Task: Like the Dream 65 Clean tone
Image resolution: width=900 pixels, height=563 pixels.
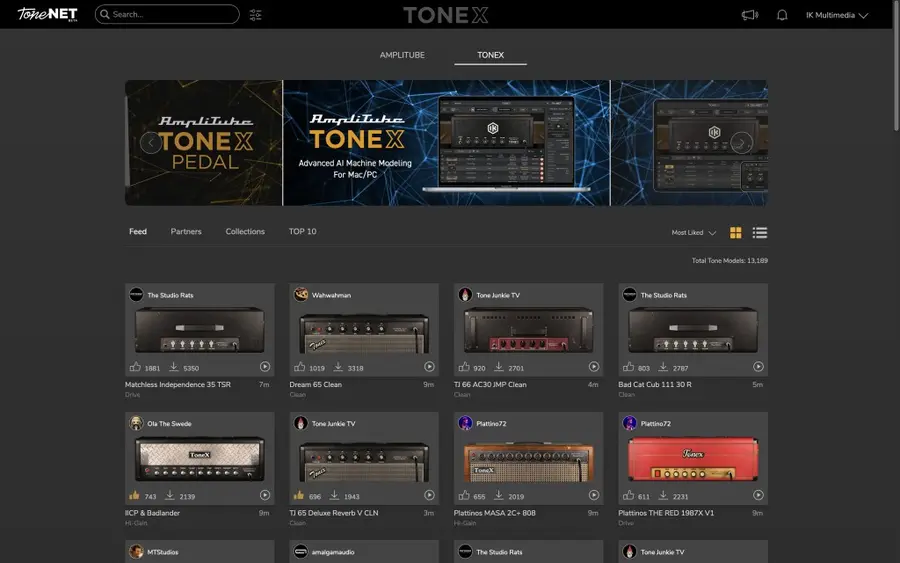Action: click(300, 367)
